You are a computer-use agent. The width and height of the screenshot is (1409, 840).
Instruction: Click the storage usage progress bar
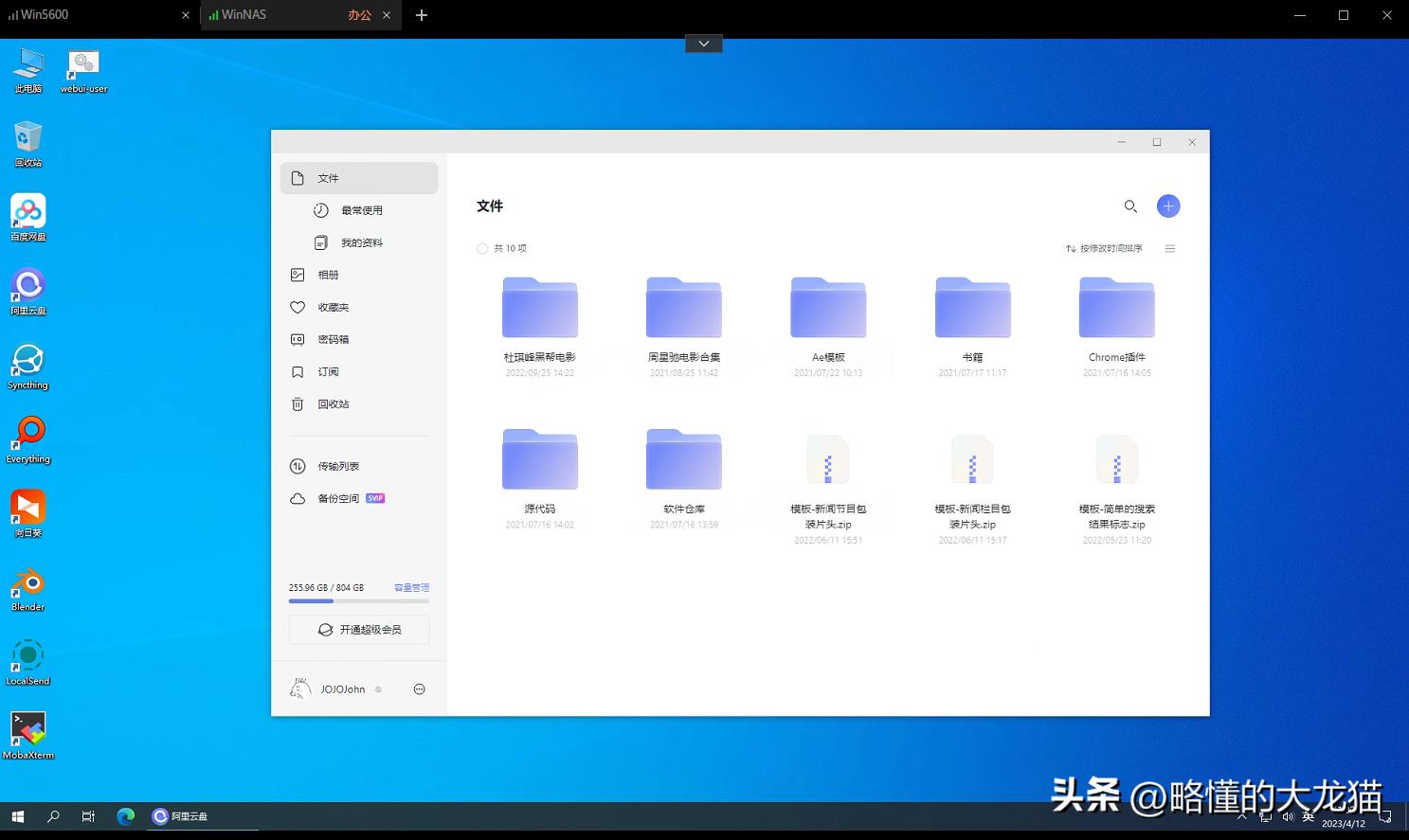[x=358, y=600]
